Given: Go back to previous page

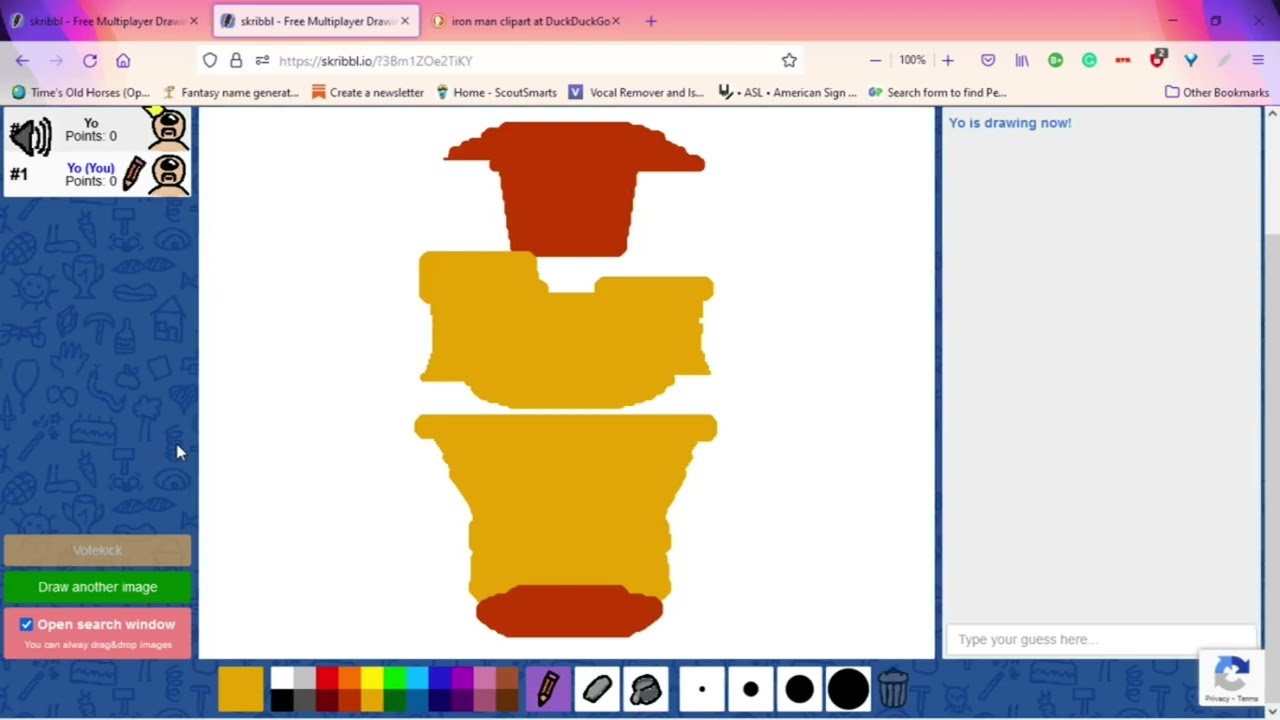Looking at the screenshot, I should click(x=22, y=60).
